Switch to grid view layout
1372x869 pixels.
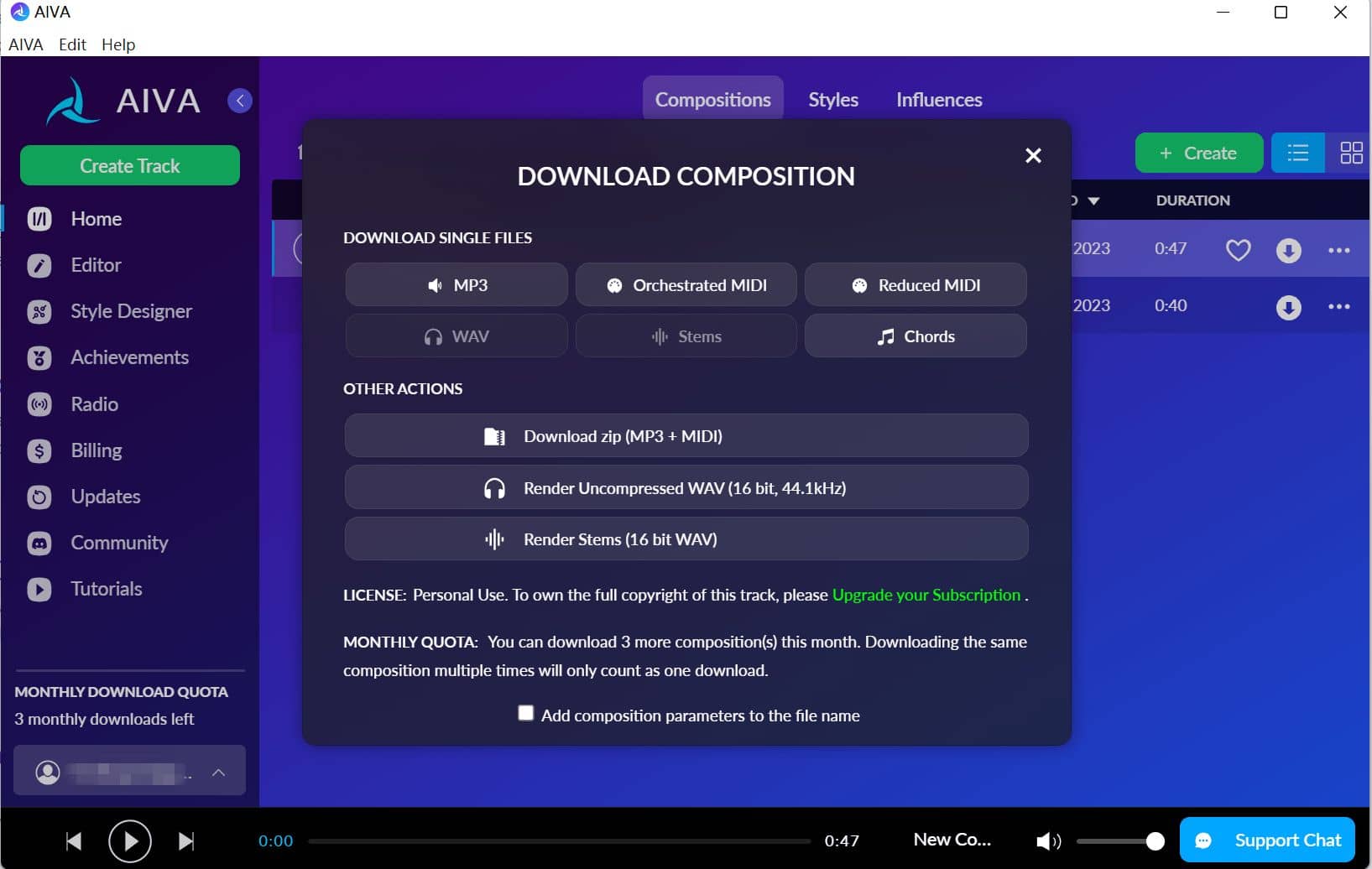pyautogui.click(x=1351, y=153)
